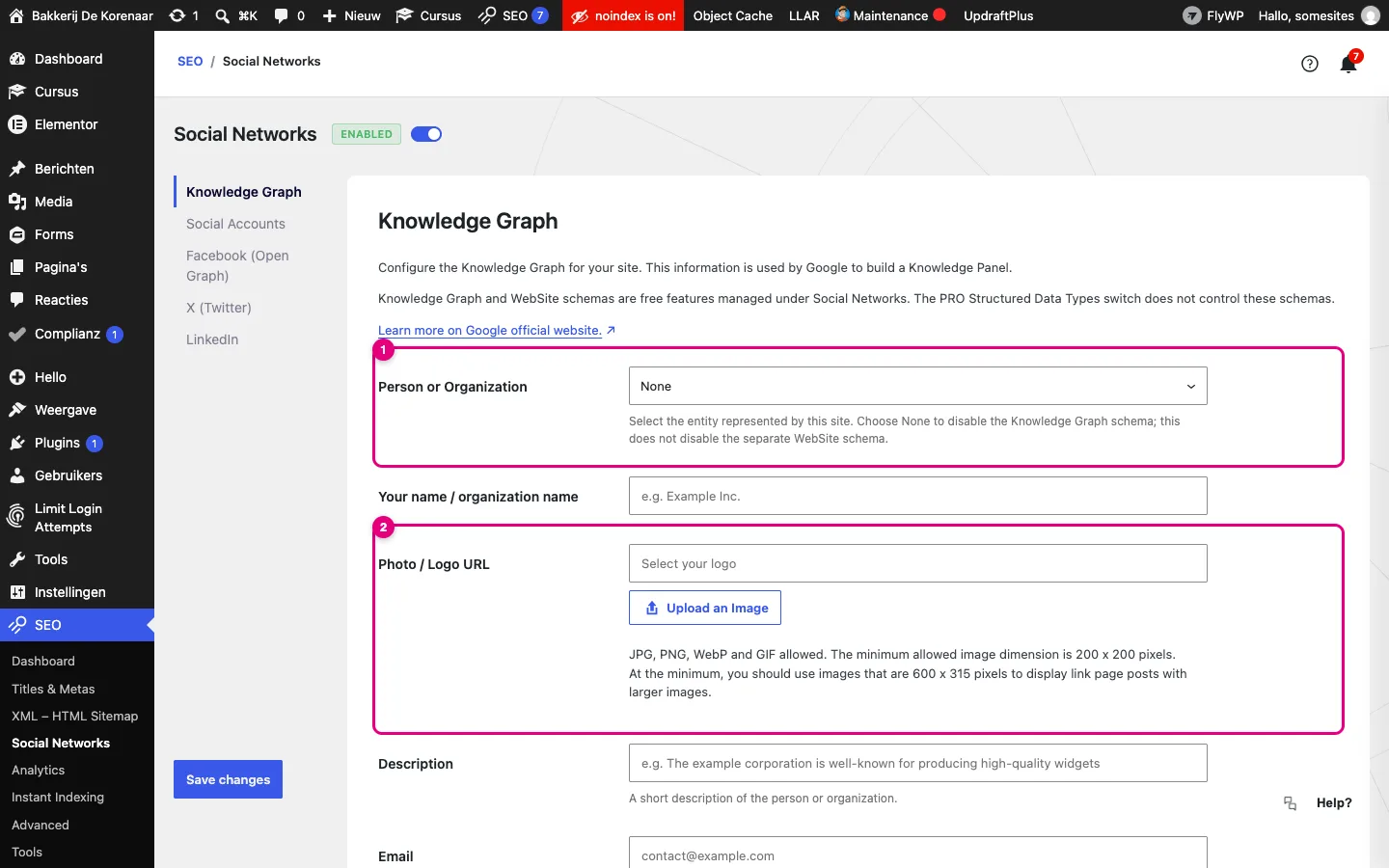Click the Photo / Logo URL field
Viewport: 1389px width, 868px height.
(x=917, y=563)
